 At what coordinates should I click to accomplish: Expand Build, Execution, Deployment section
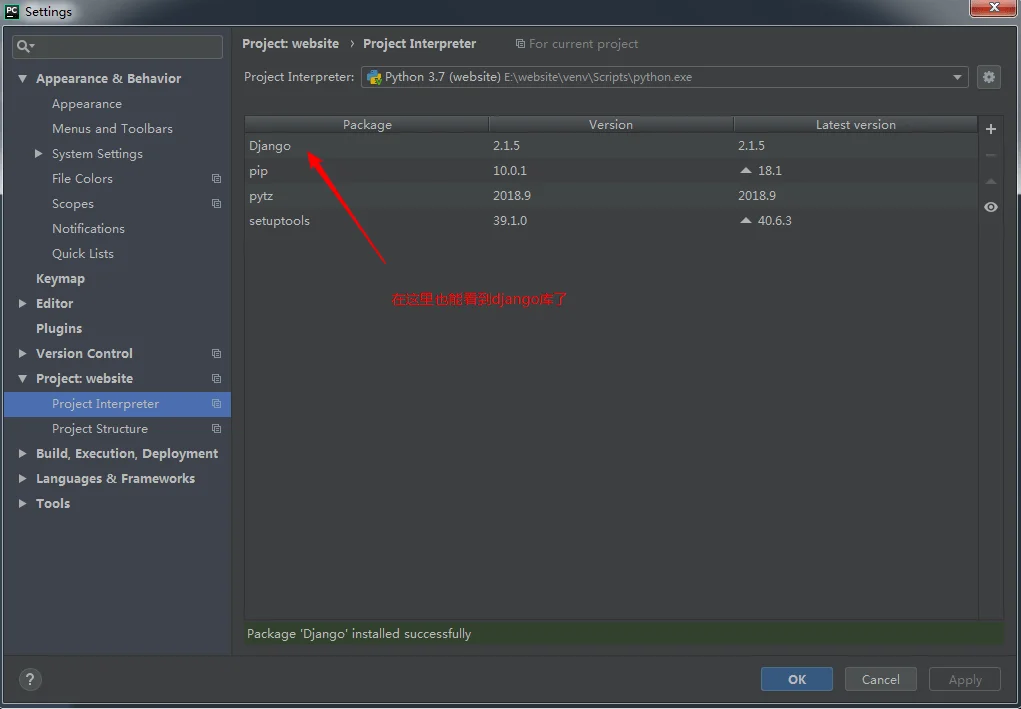tap(22, 453)
